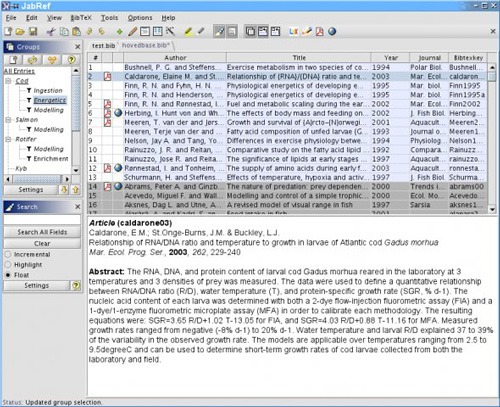500x407 pixels.
Task: Open the PDF icon in the toolbar
Action: click(320, 32)
